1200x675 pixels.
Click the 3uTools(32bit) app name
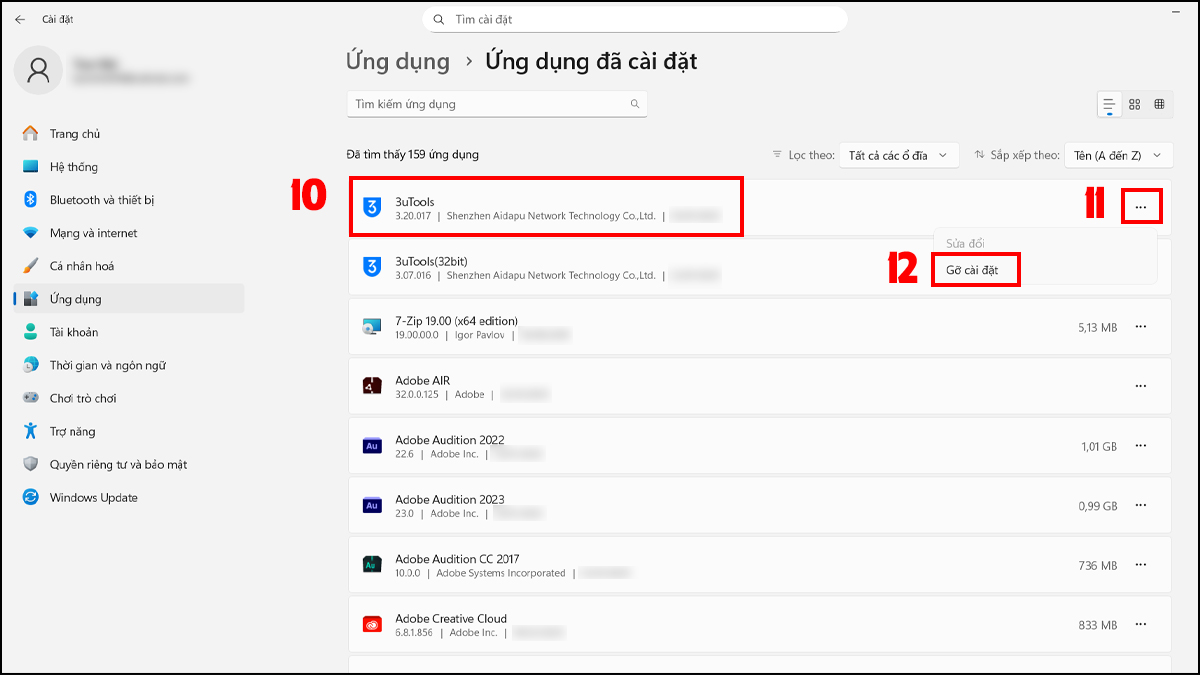432,261
